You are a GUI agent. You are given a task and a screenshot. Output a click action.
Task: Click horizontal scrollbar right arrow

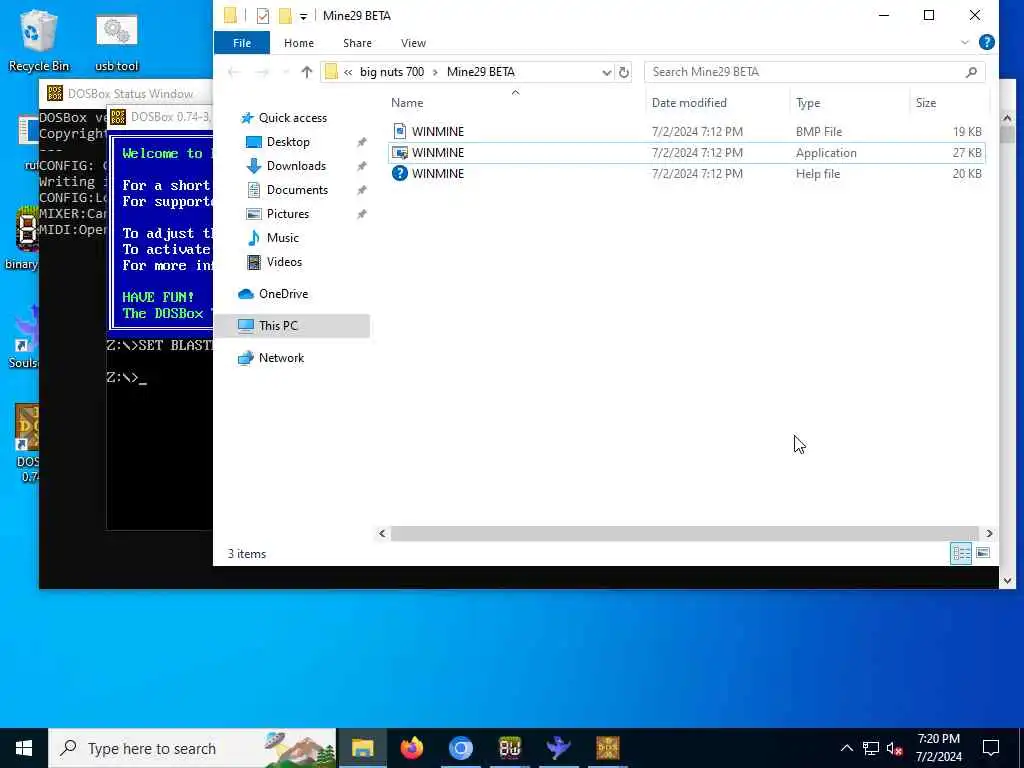989,534
